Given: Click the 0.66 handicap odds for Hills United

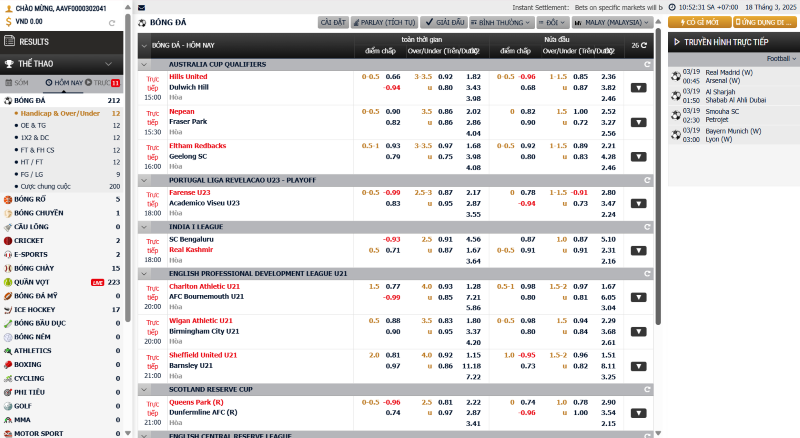Looking at the screenshot, I should (x=393, y=76).
